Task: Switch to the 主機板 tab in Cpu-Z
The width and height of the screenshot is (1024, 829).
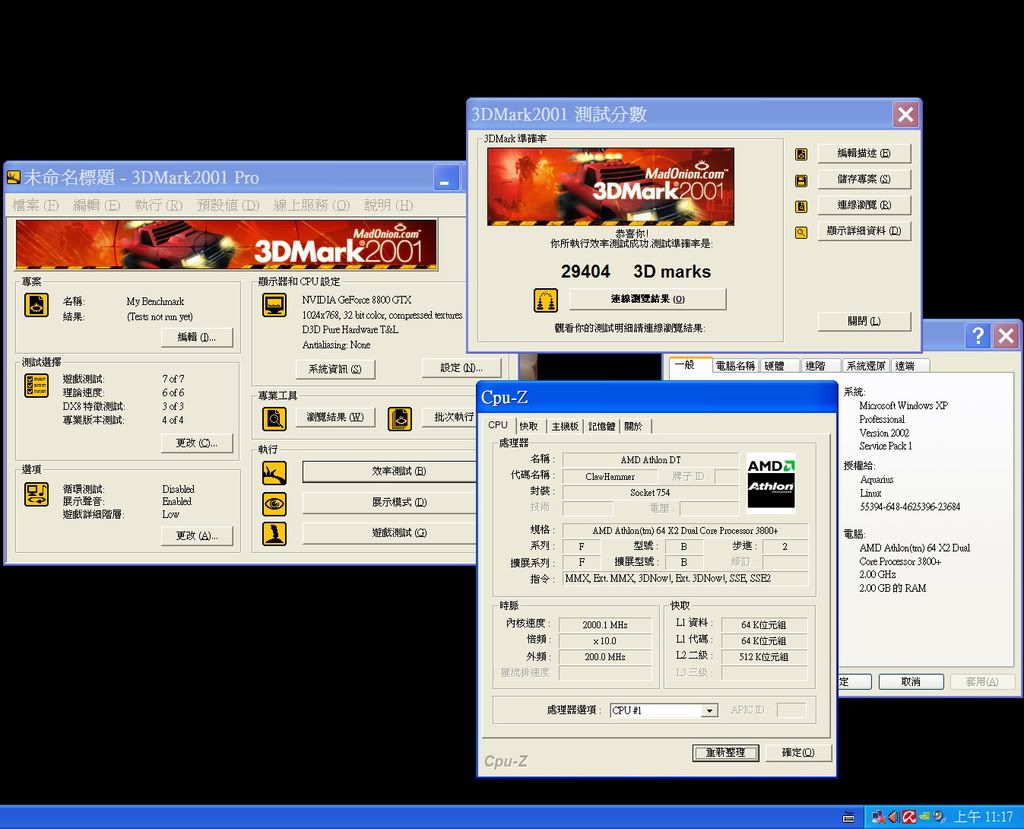Action: [x=565, y=427]
